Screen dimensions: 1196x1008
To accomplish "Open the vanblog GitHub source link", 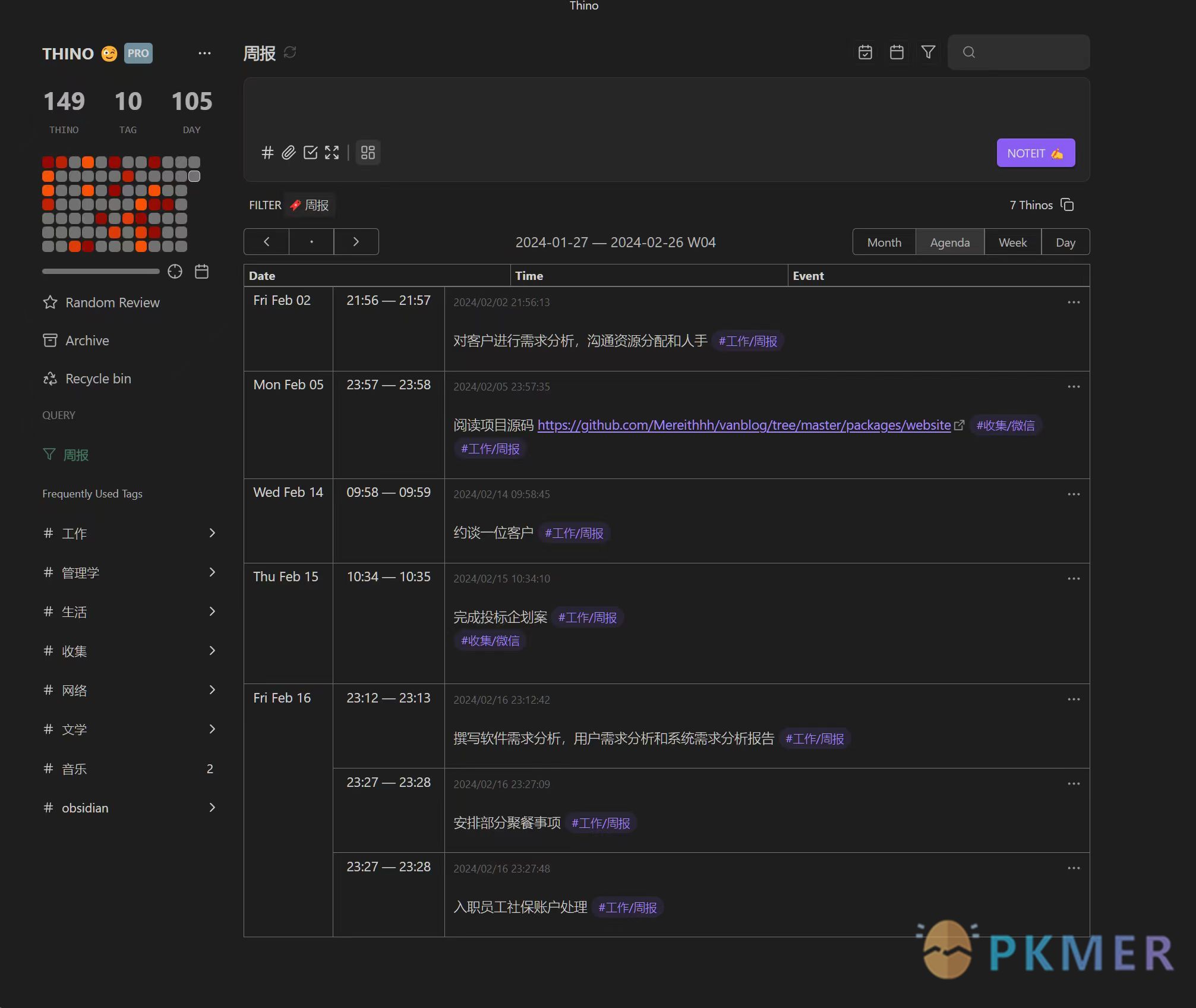I will click(744, 424).
